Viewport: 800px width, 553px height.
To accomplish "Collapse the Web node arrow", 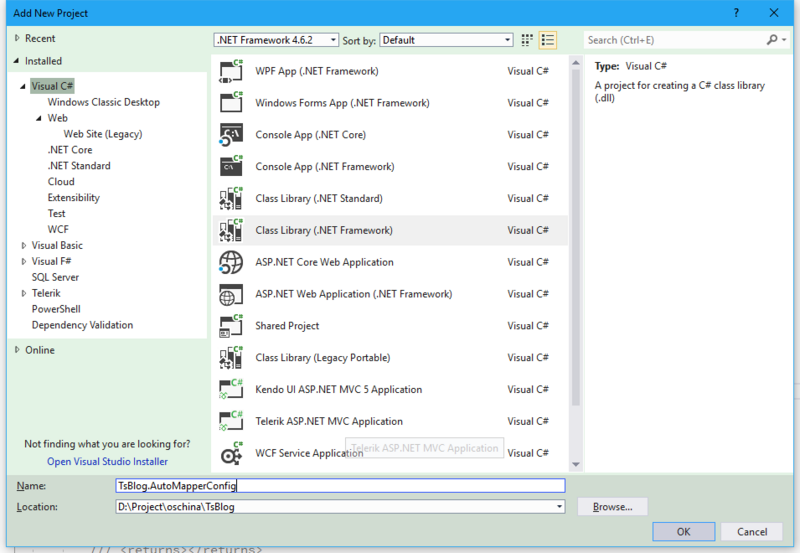I will (x=39, y=118).
